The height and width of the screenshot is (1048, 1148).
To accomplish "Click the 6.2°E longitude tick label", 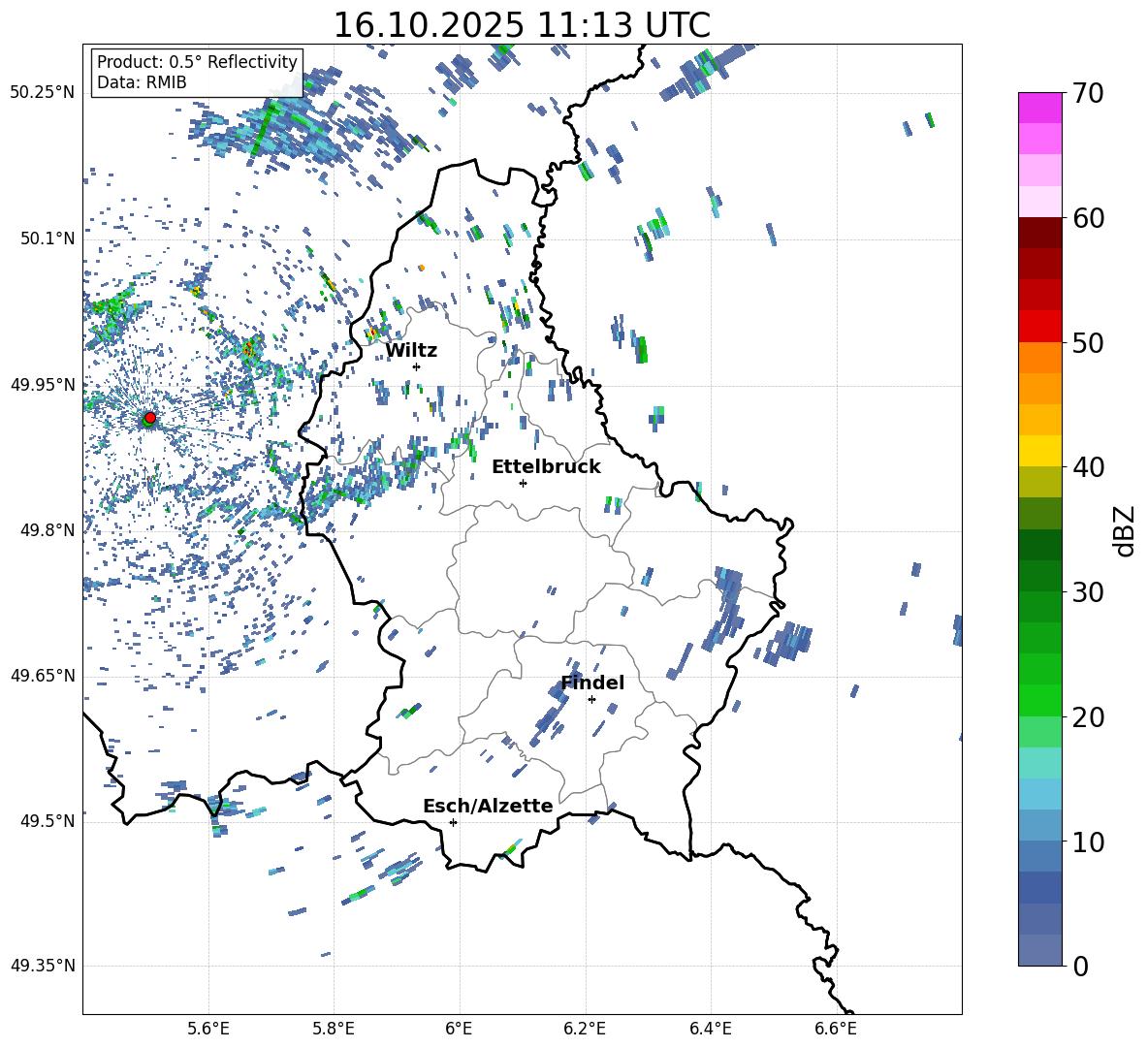I will [x=585, y=1028].
